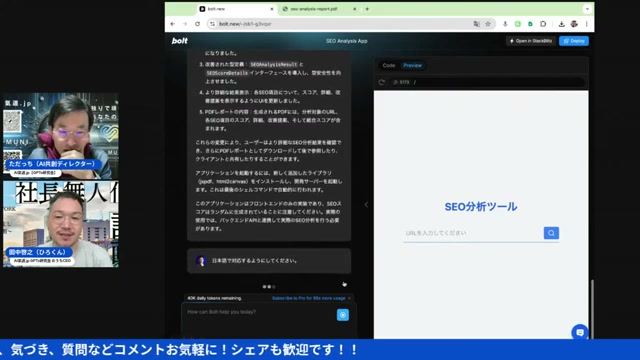Open the microphone extension icon
The image size is (640, 360).
(505, 24)
